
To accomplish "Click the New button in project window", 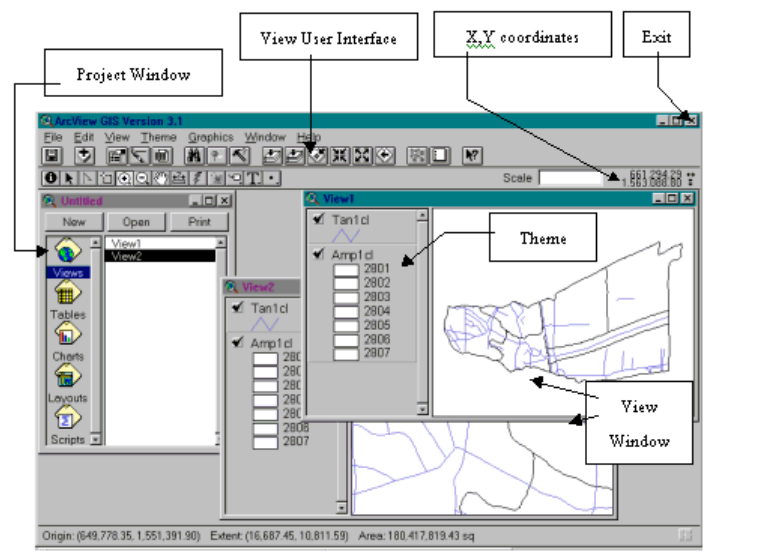I will click(74, 222).
